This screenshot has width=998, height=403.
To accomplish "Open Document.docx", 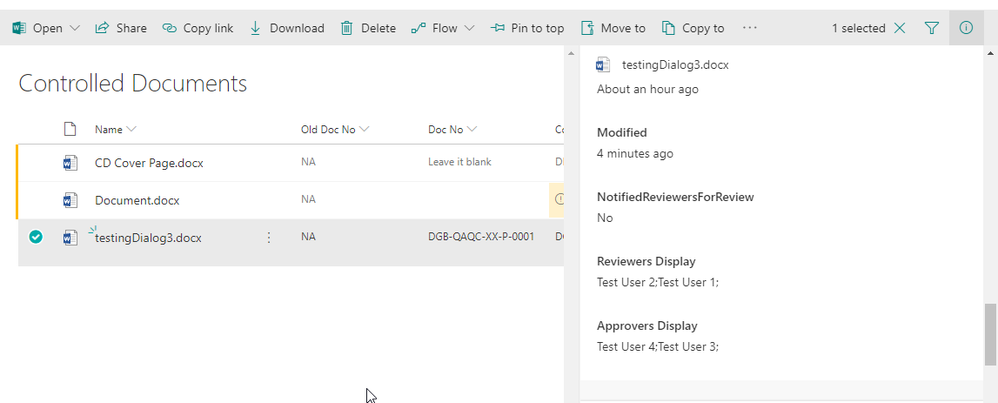I will 137,201.
